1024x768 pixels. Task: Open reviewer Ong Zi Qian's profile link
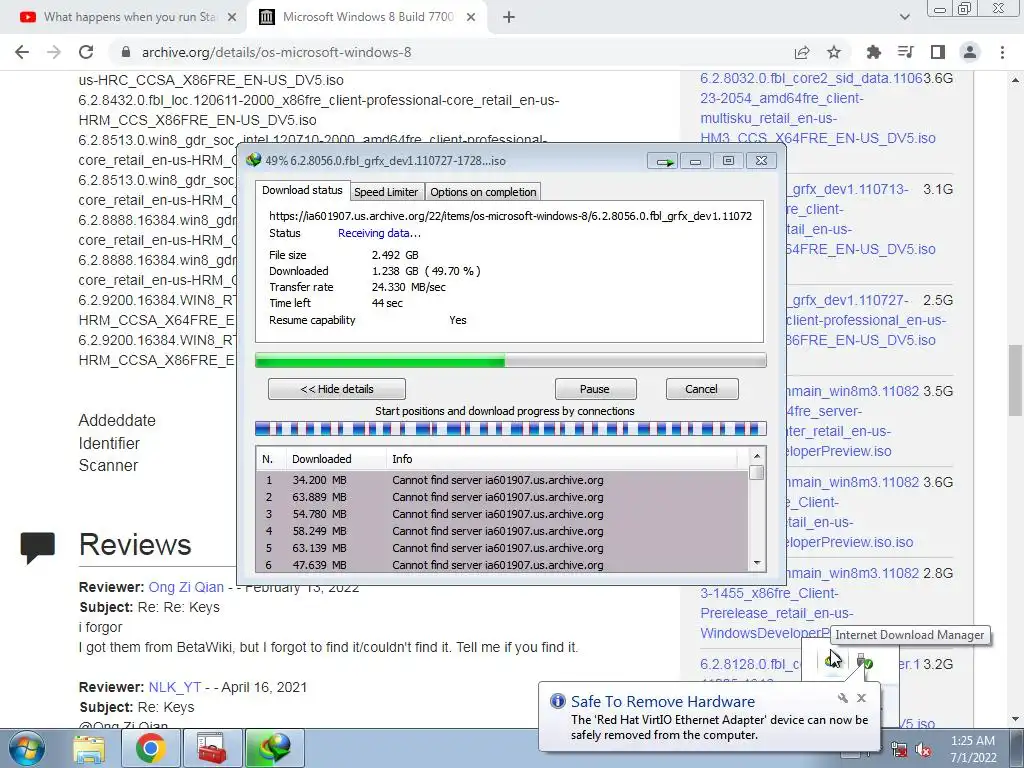(x=186, y=587)
